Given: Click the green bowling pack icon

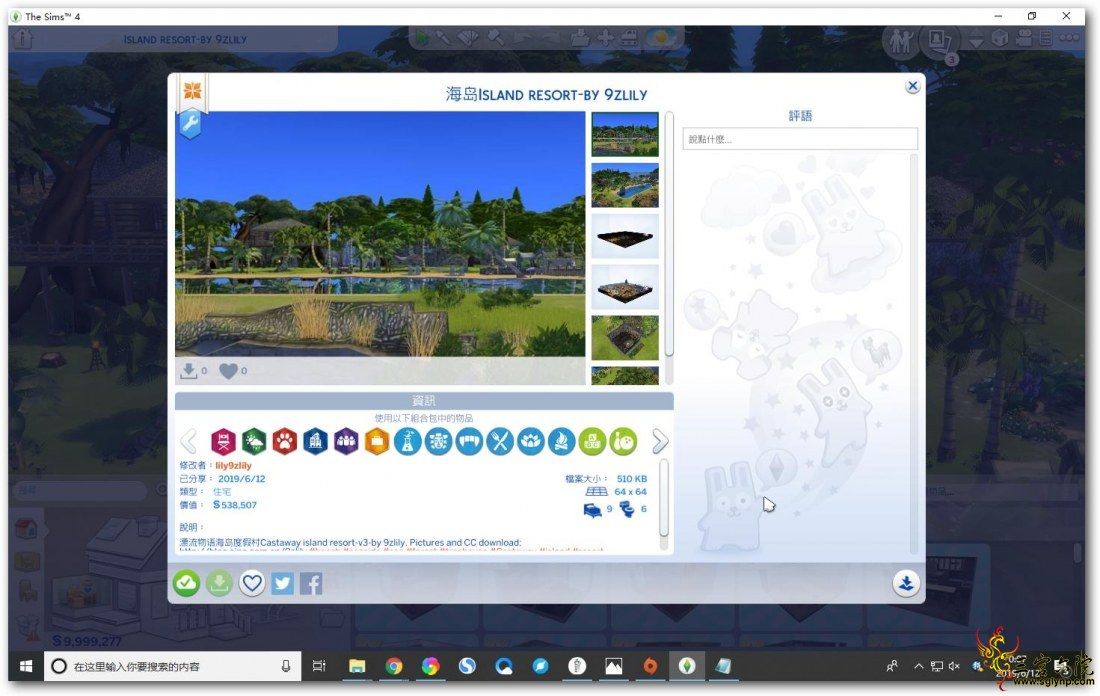Looking at the screenshot, I should 624,441.
